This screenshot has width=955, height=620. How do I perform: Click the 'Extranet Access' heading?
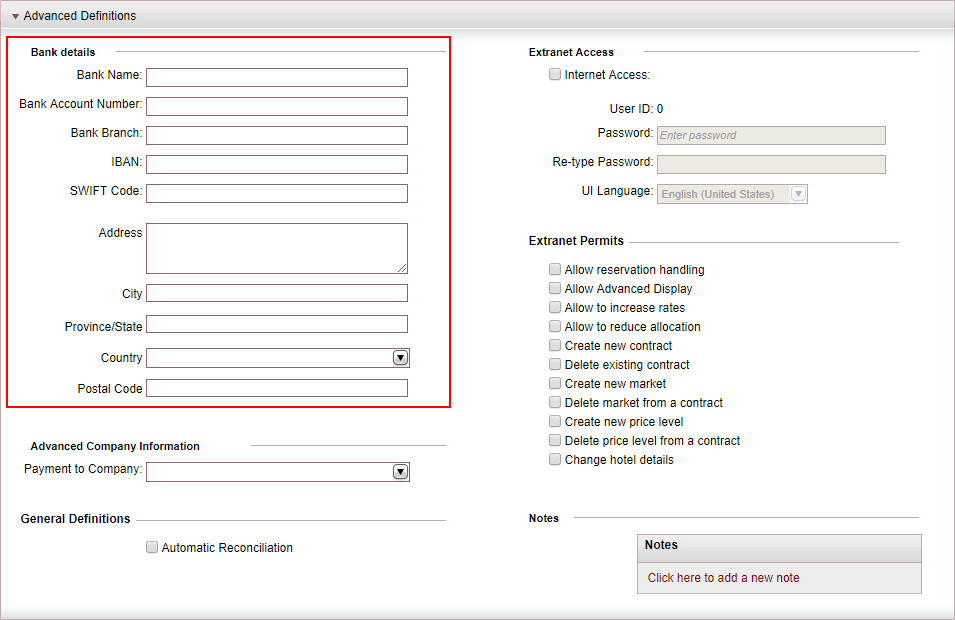point(571,52)
